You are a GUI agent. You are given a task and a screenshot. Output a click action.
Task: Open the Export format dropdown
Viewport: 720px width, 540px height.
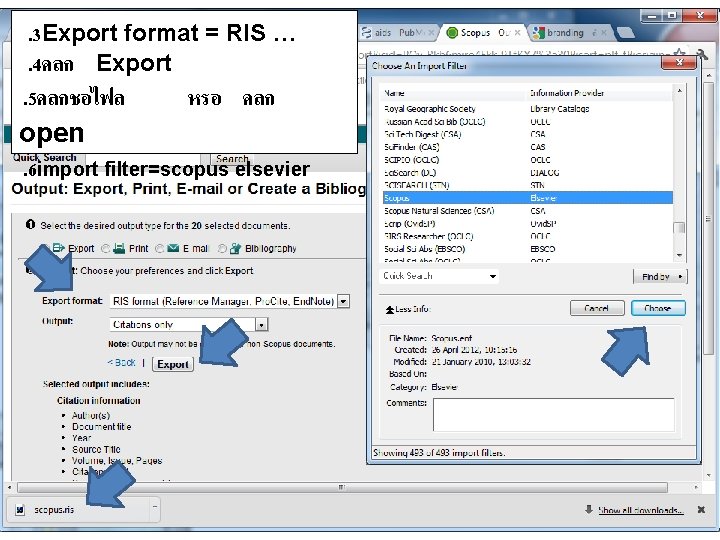(x=343, y=301)
